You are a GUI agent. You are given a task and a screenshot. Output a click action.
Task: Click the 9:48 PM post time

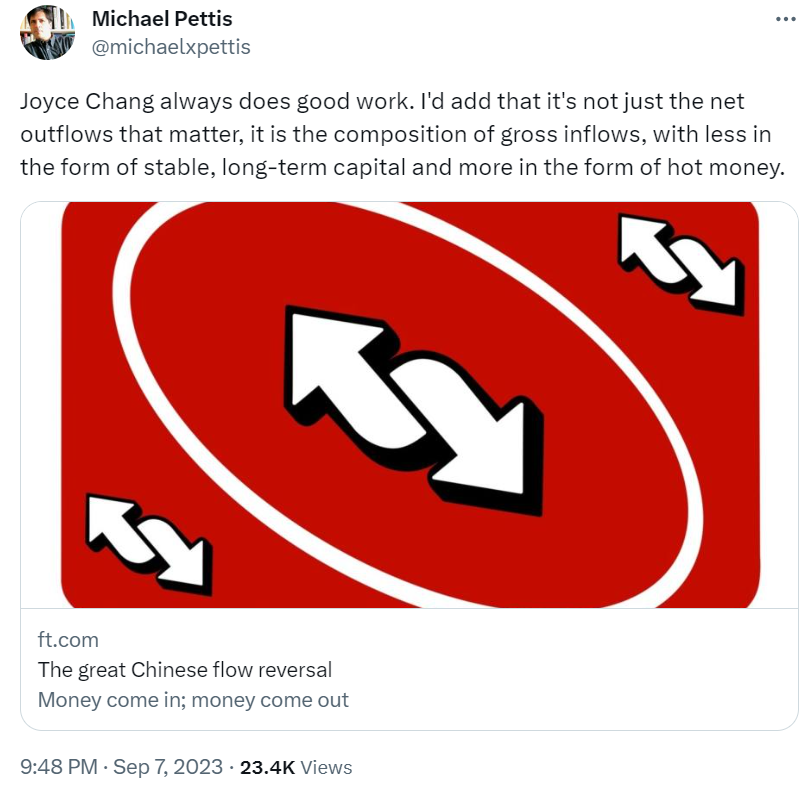(x=59, y=767)
